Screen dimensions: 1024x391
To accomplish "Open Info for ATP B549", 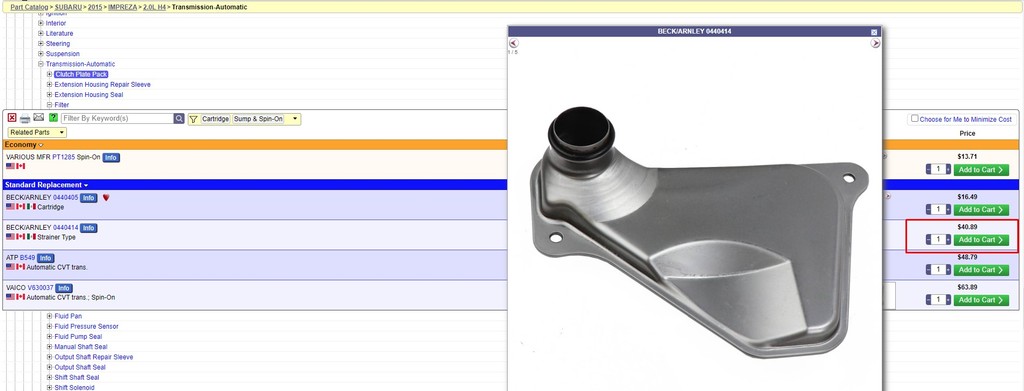I will (46, 258).
